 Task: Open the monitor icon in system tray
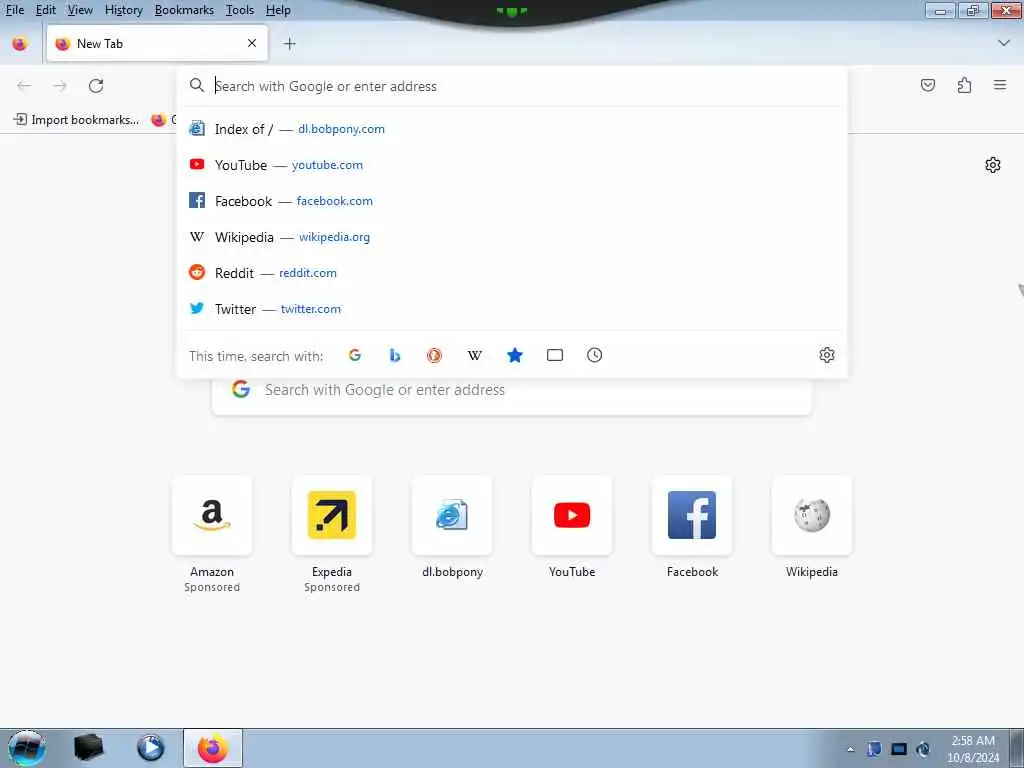[x=899, y=749]
